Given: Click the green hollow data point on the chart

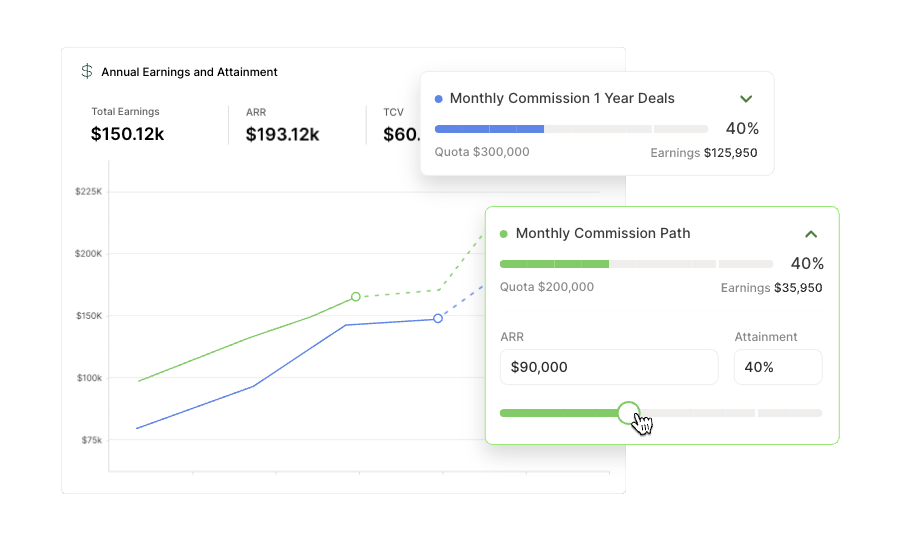Looking at the screenshot, I should (x=356, y=297).
